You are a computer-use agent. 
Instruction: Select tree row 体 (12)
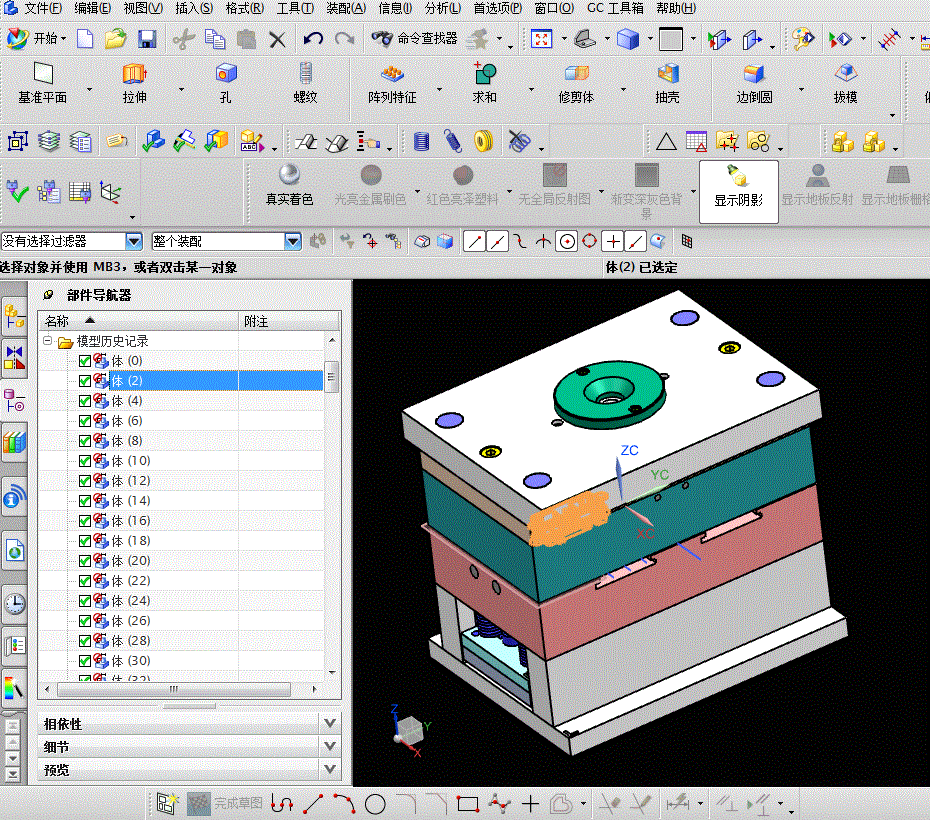181,481
